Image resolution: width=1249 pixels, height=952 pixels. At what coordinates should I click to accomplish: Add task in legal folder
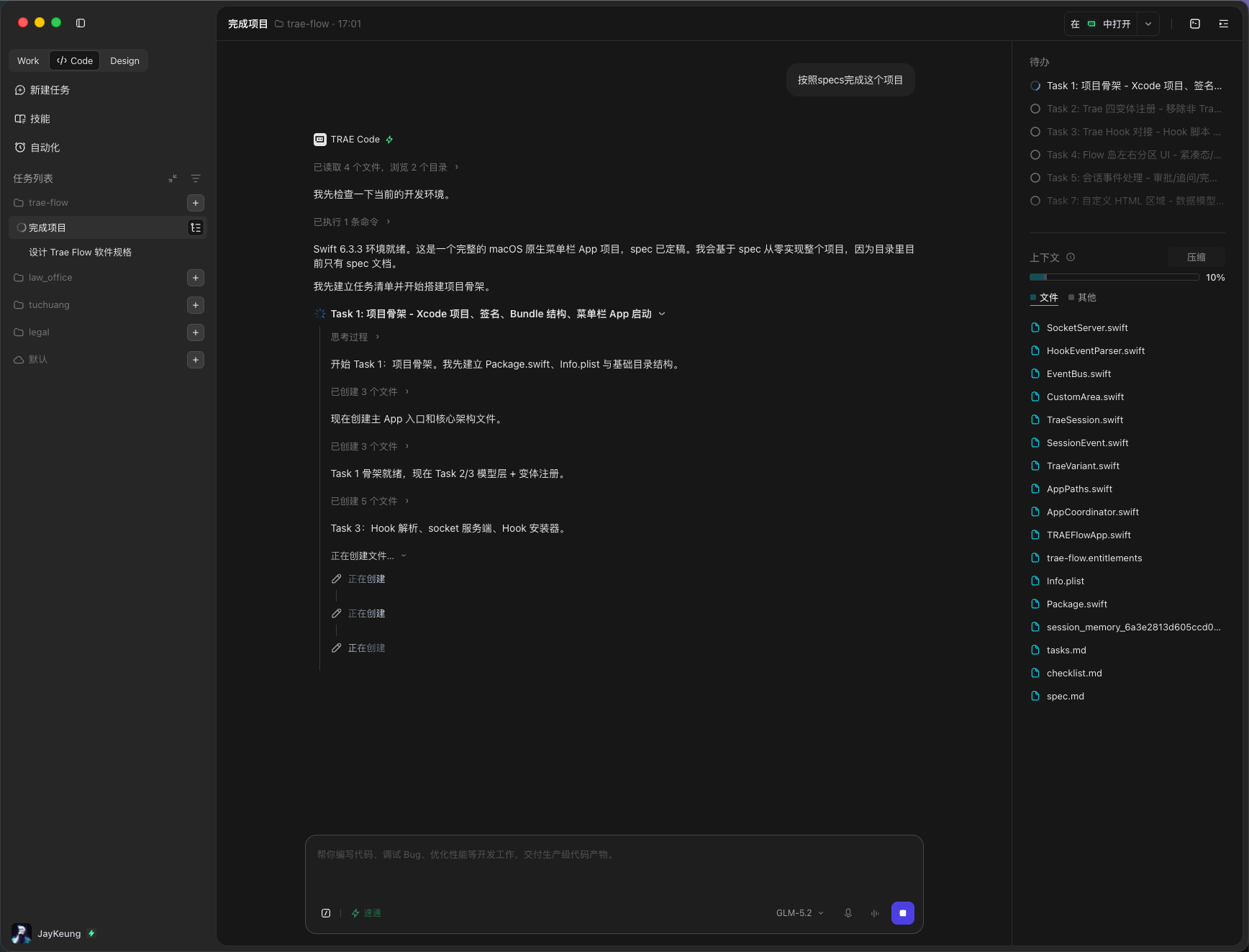click(196, 332)
